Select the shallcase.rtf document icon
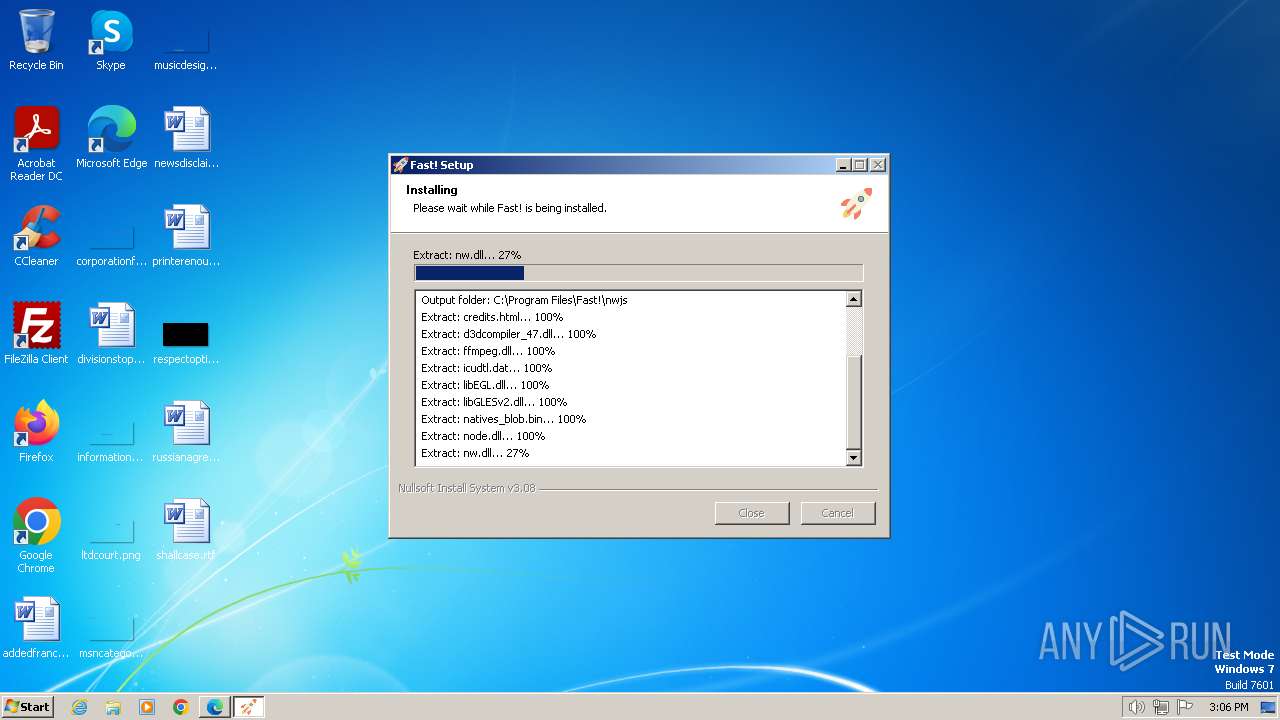 click(x=186, y=530)
